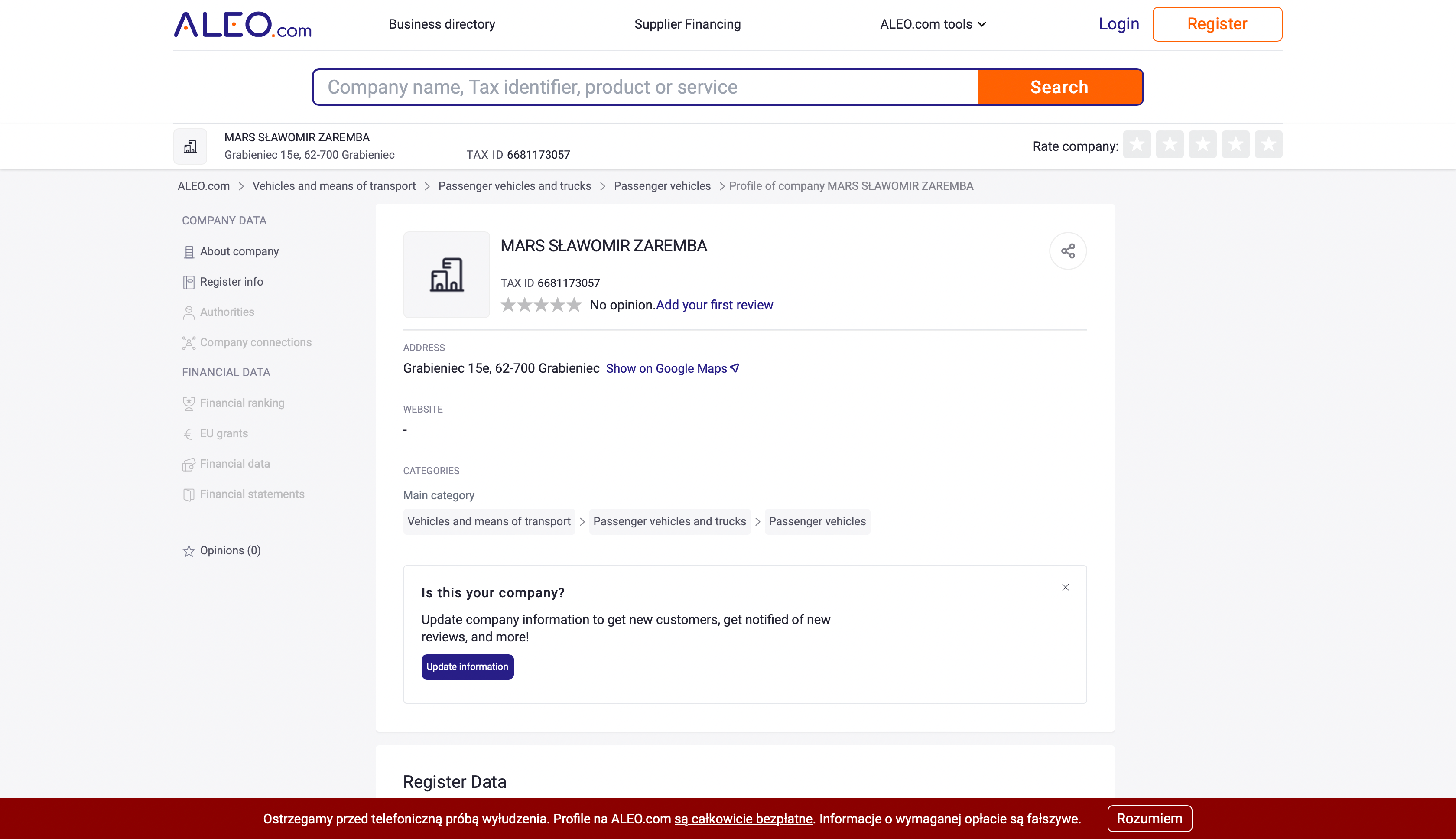Click Financial statements book icon
Image resolution: width=1456 pixels, height=839 pixels.
(x=188, y=495)
